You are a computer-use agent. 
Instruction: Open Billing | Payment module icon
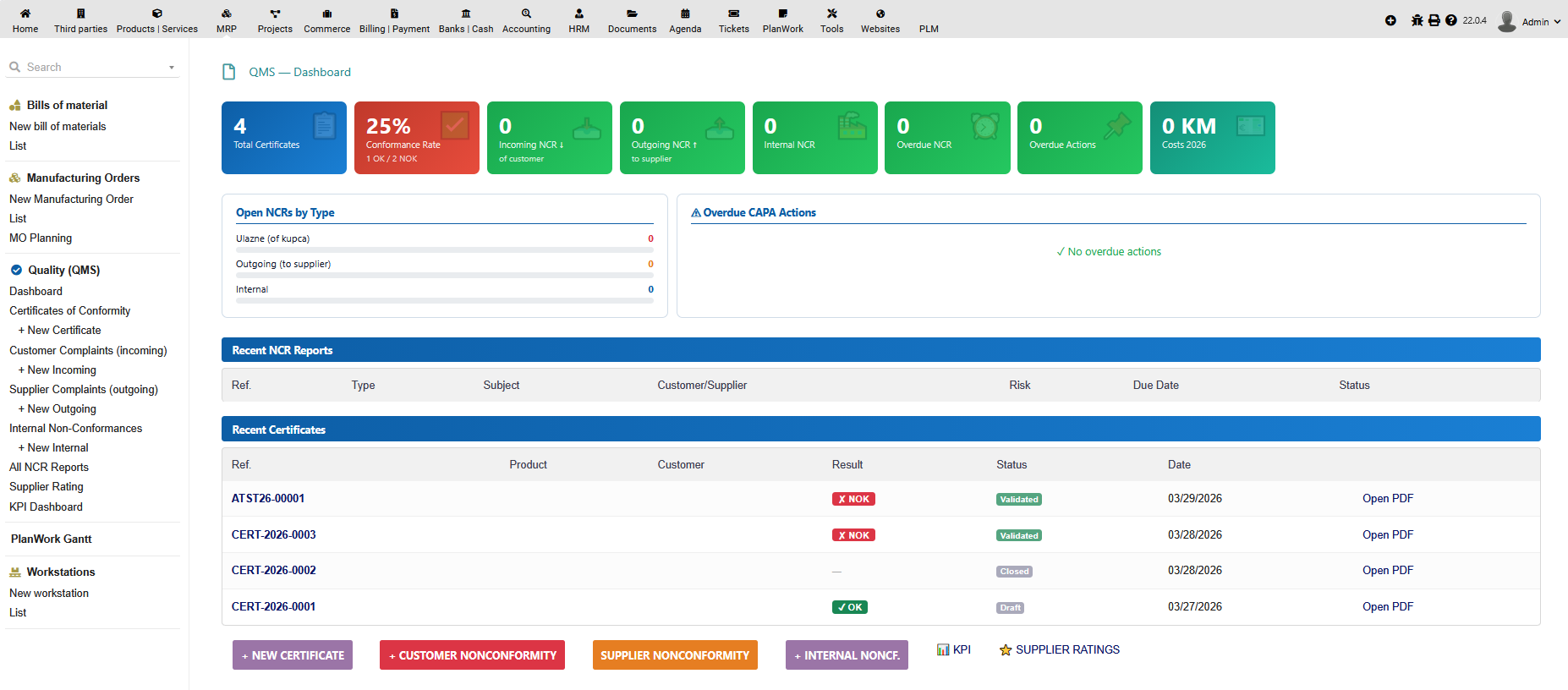coord(394,14)
